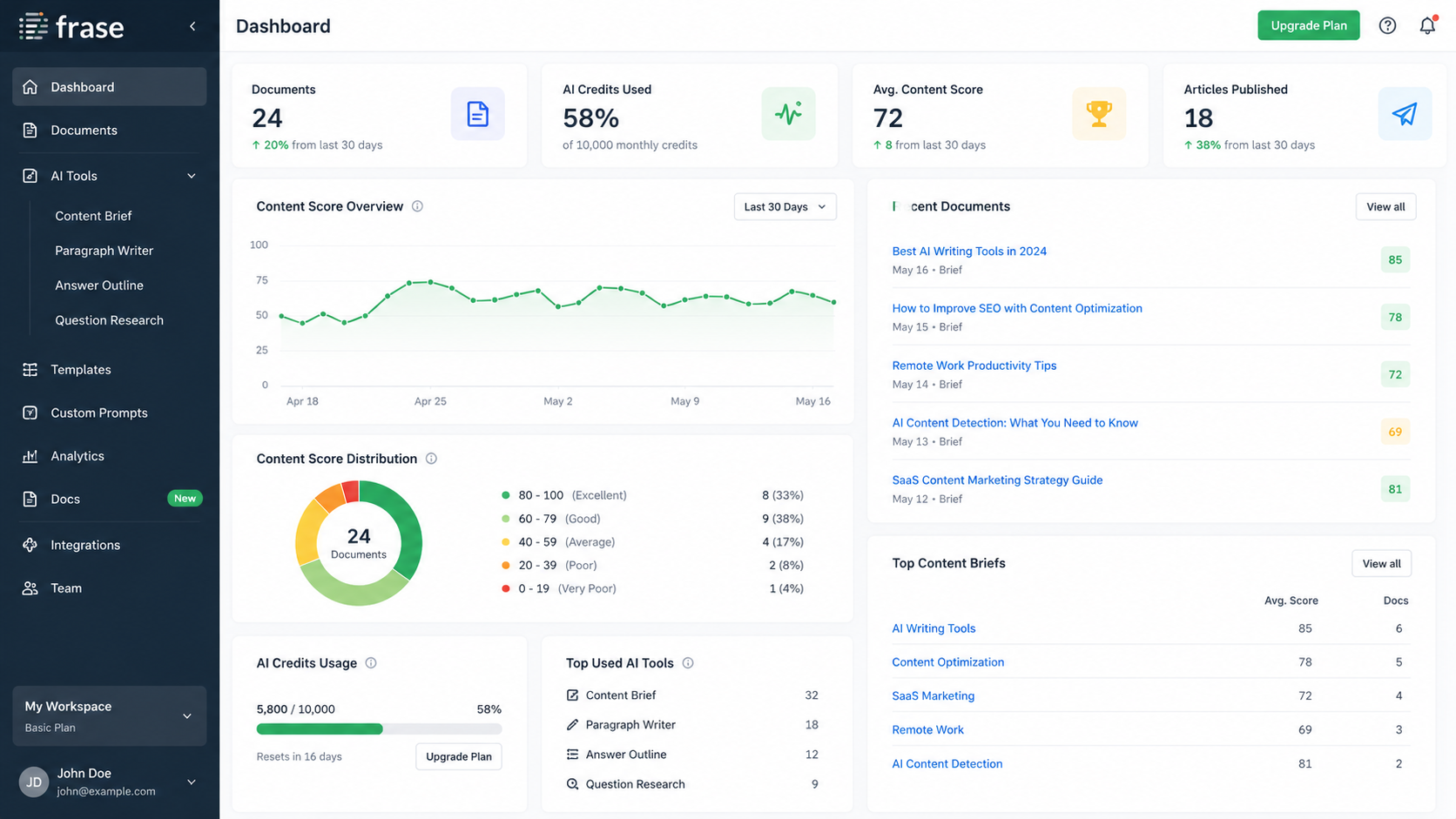Click info icon next to AI Credits Usage
Viewport: 1456px width, 819px height.
click(x=371, y=663)
